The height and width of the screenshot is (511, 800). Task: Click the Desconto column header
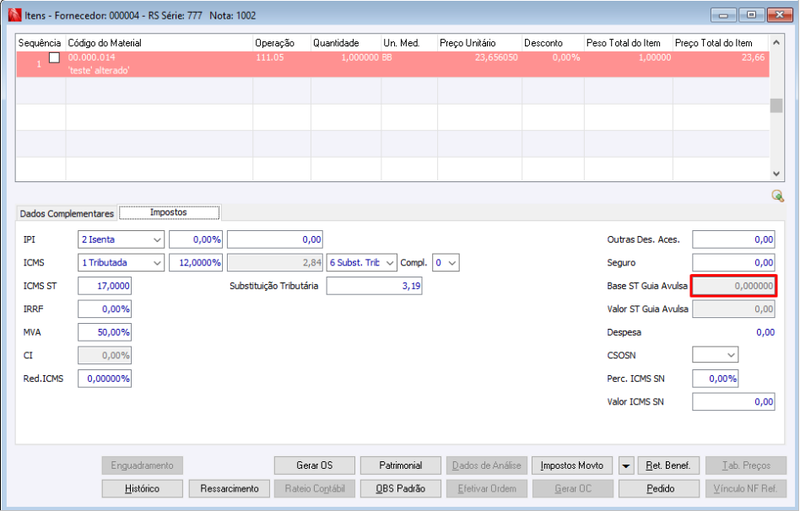tap(553, 43)
